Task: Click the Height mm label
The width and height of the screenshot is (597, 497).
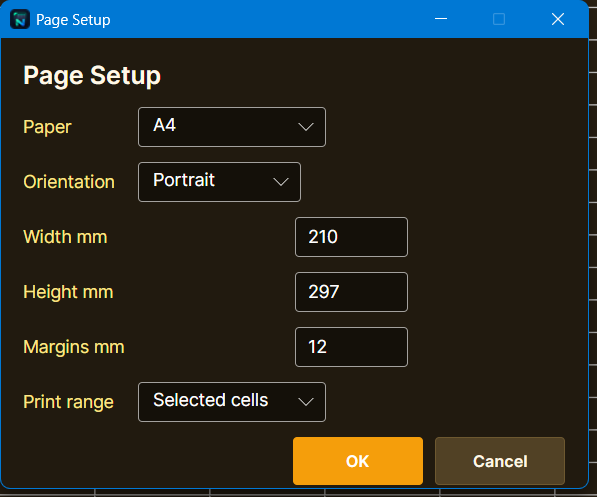Action: click(68, 292)
